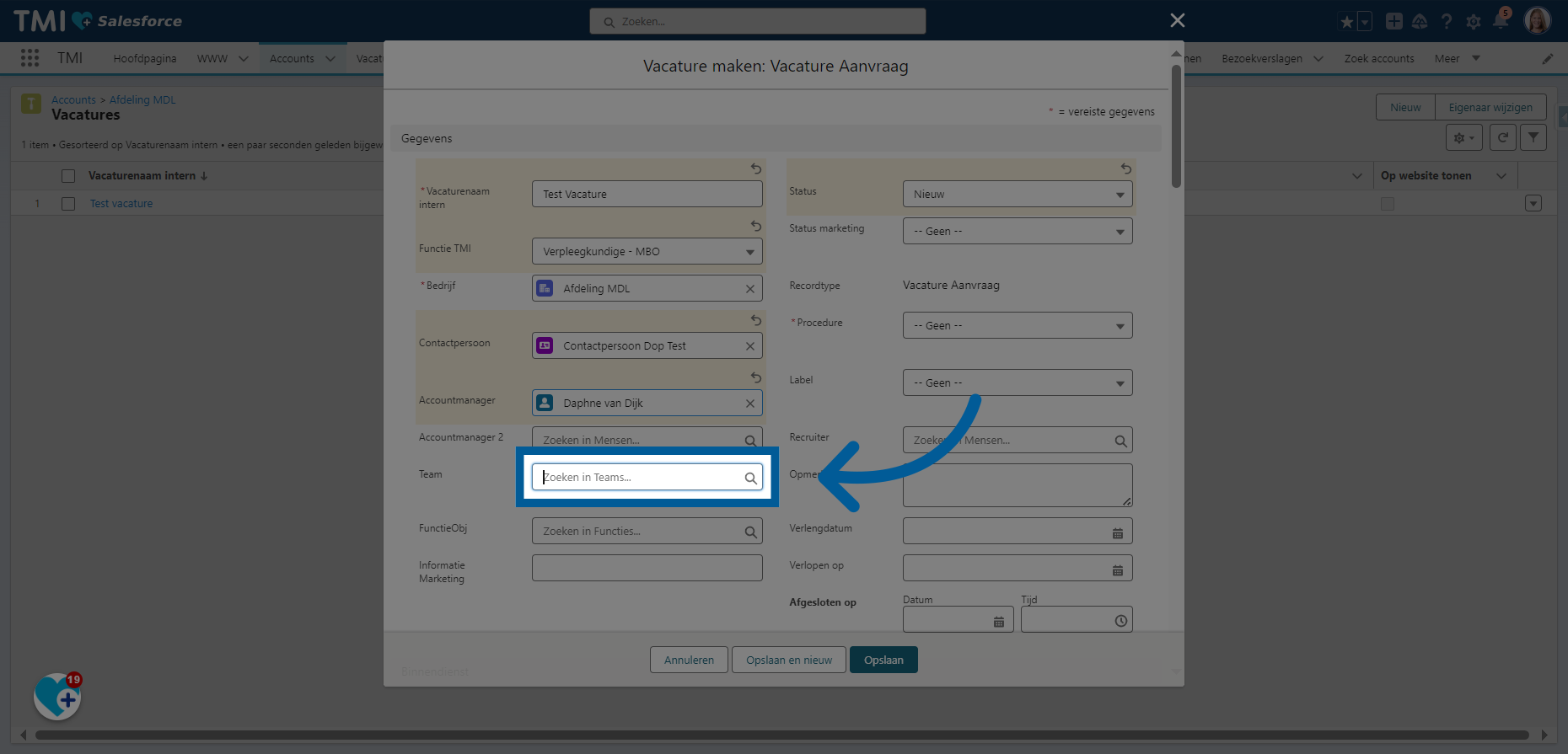Screen dimensions: 1568x754
Task: Click Eigenaar wijzigen button
Action: pyautogui.click(x=1490, y=108)
